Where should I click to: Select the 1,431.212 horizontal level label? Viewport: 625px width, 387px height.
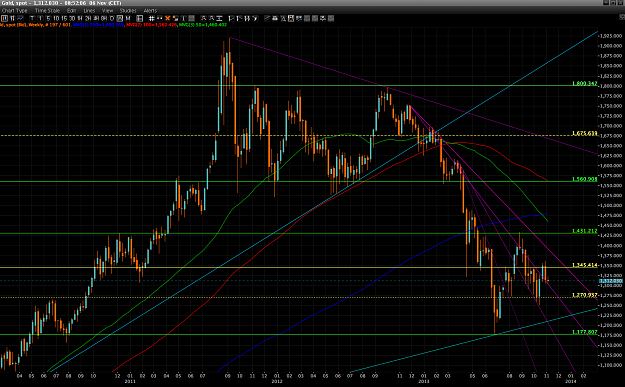point(585,231)
